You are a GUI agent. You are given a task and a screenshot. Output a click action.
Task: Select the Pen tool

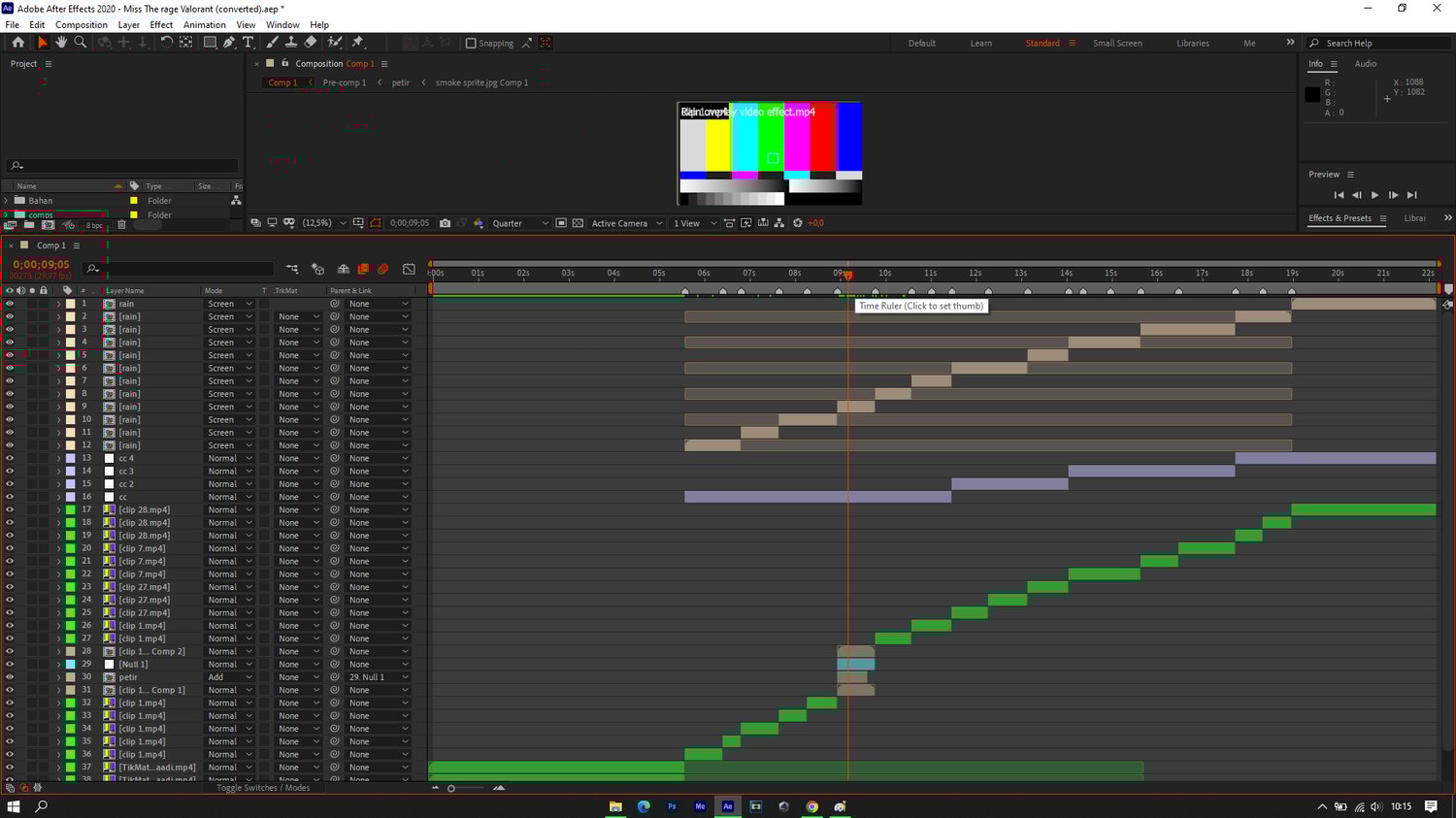point(229,43)
